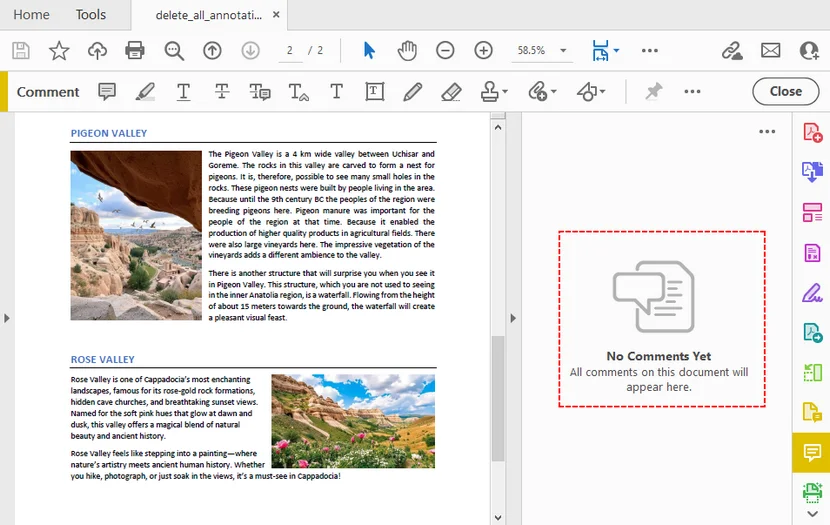Open the Organize Pages sidebar tool
Image resolution: width=830 pixels, height=525 pixels.
813,212
